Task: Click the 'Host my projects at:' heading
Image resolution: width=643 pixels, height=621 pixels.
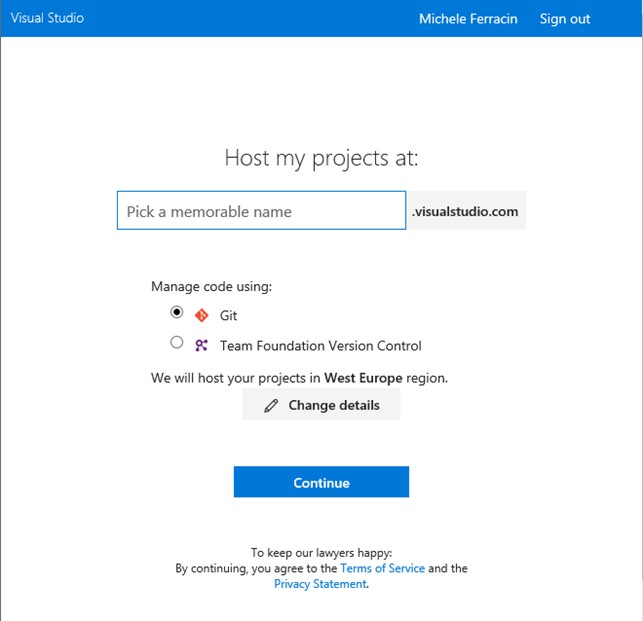Action: [321, 158]
